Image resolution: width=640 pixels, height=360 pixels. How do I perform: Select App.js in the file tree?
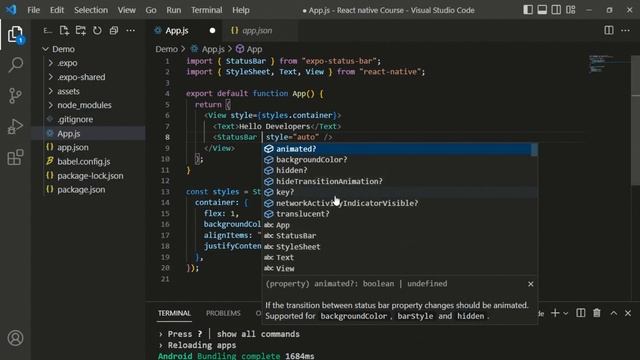point(89,133)
